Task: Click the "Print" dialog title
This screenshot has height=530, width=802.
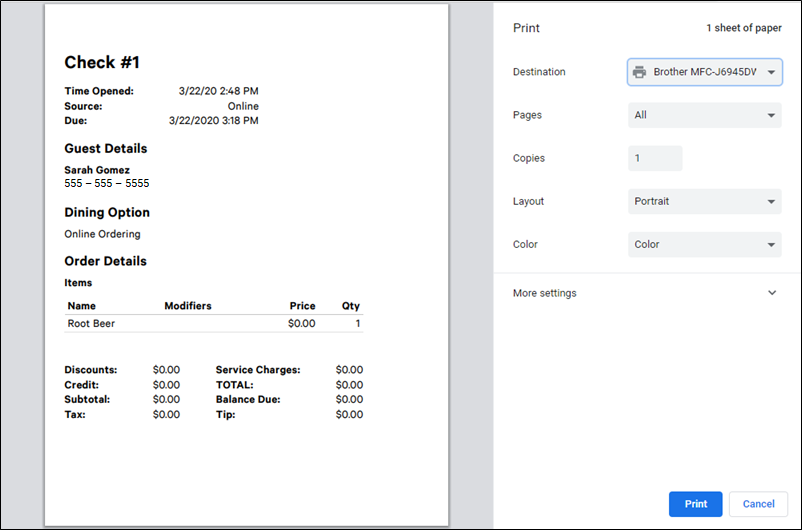Action: (x=526, y=28)
